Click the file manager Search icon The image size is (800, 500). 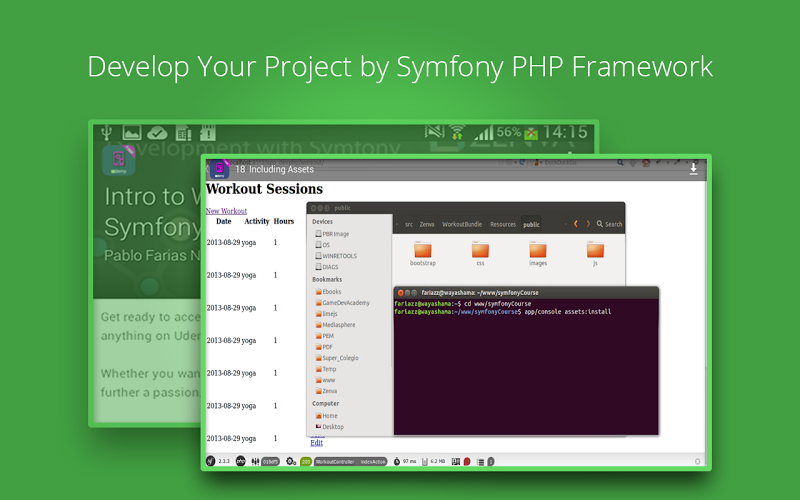600,224
